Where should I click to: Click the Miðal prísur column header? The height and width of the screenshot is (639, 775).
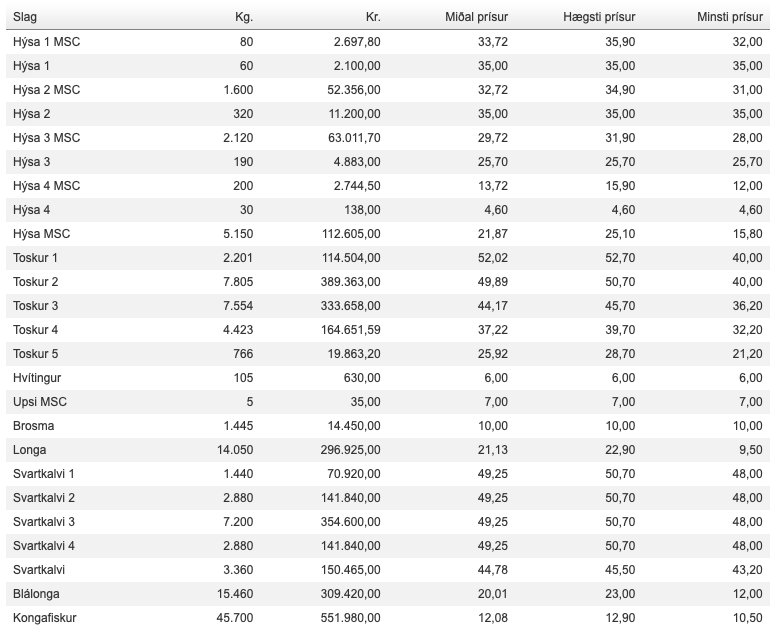pos(476,17)
